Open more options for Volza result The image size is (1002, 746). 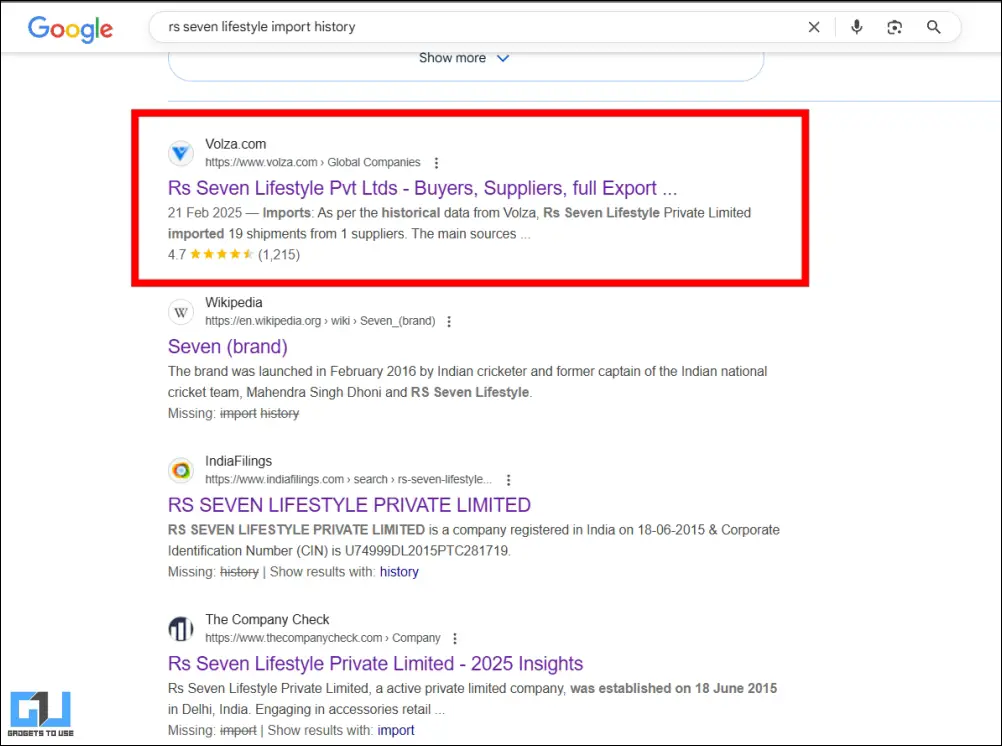point(436,162)
